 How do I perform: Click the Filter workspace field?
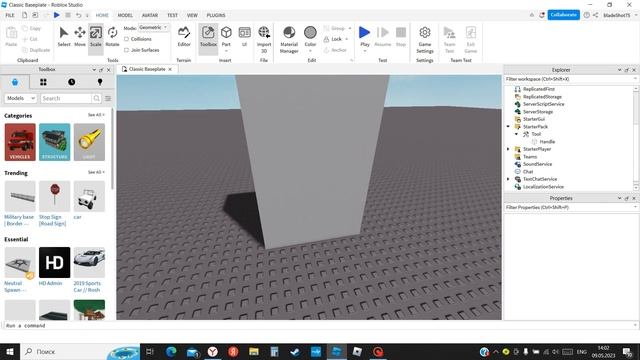[570, 79]
